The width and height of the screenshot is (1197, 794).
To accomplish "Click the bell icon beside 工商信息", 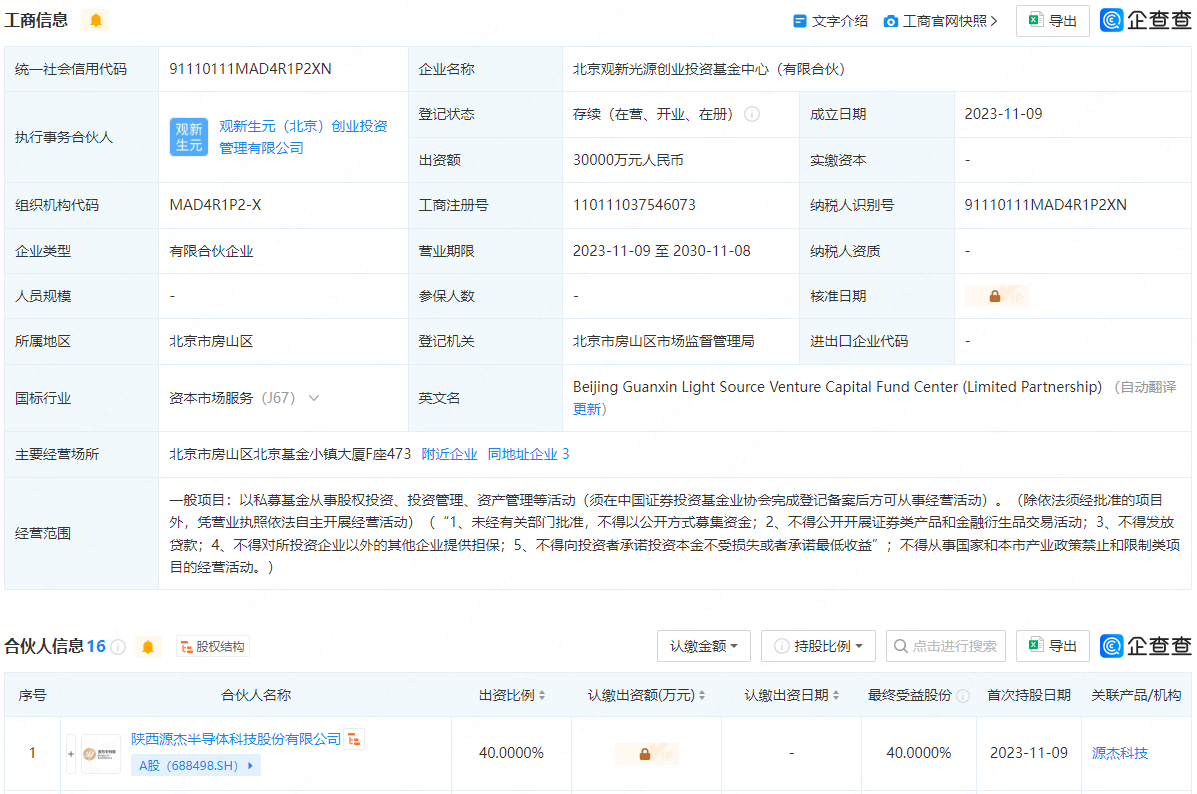I will pos(96,21).
